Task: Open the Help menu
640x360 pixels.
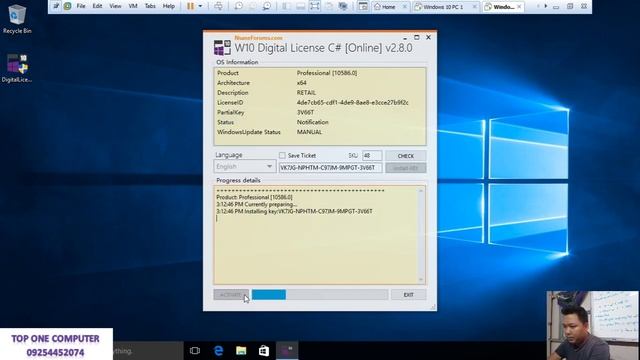Action: tap(169, 6)
